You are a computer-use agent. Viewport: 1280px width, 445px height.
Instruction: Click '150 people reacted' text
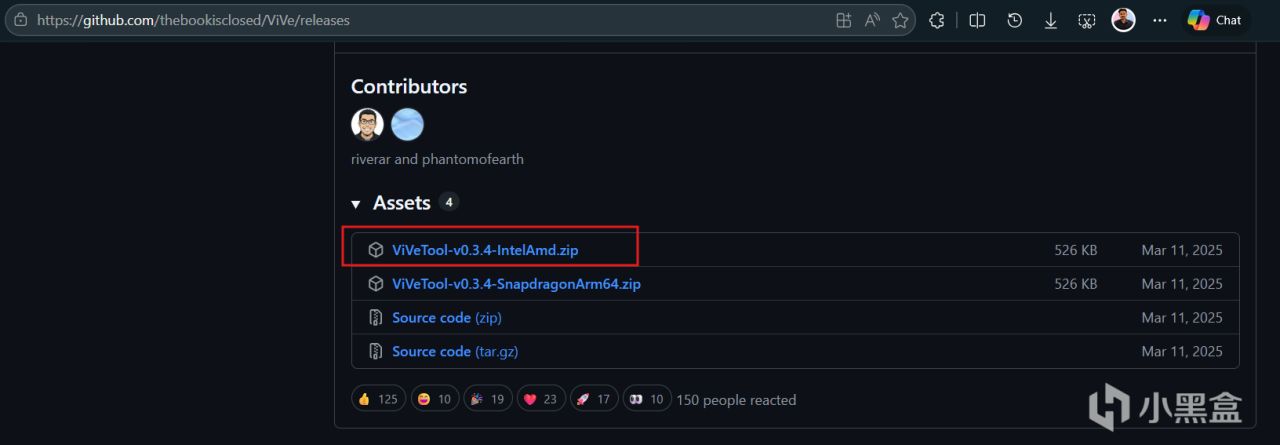point(736,400)
